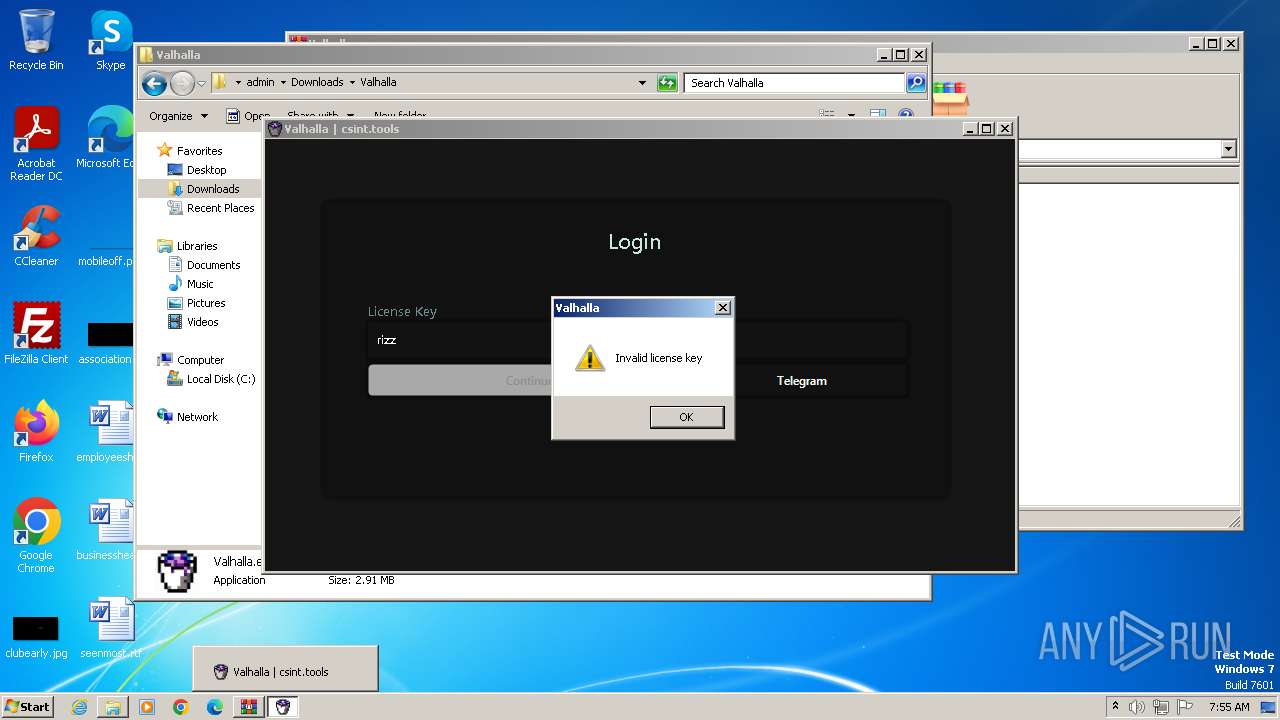Image resolution: width=1280 pixels, height=720 pixels.
Task: Click the network tray icon
Action: (x=1160, y=707)
